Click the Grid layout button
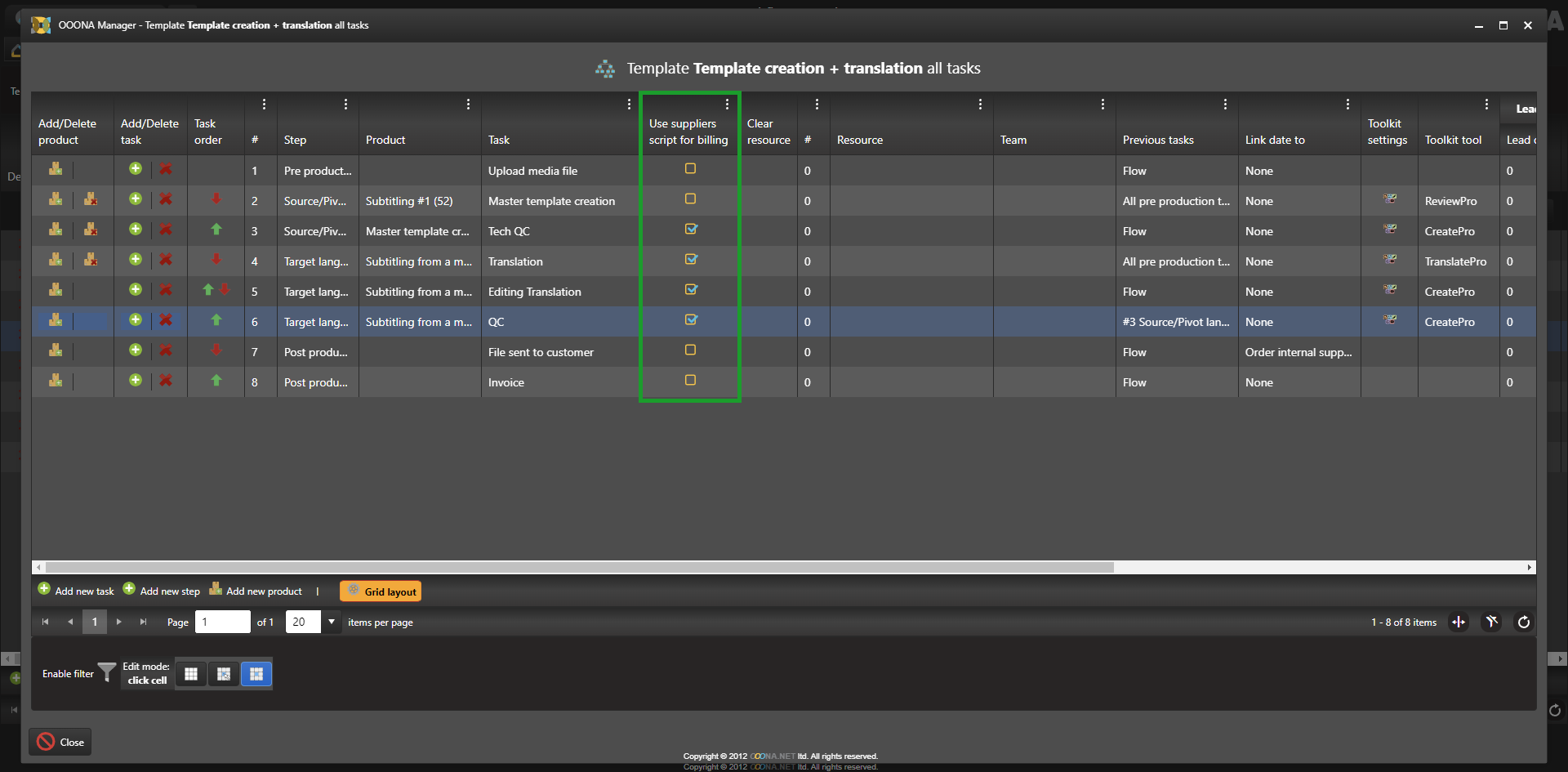 coord(381,591)
